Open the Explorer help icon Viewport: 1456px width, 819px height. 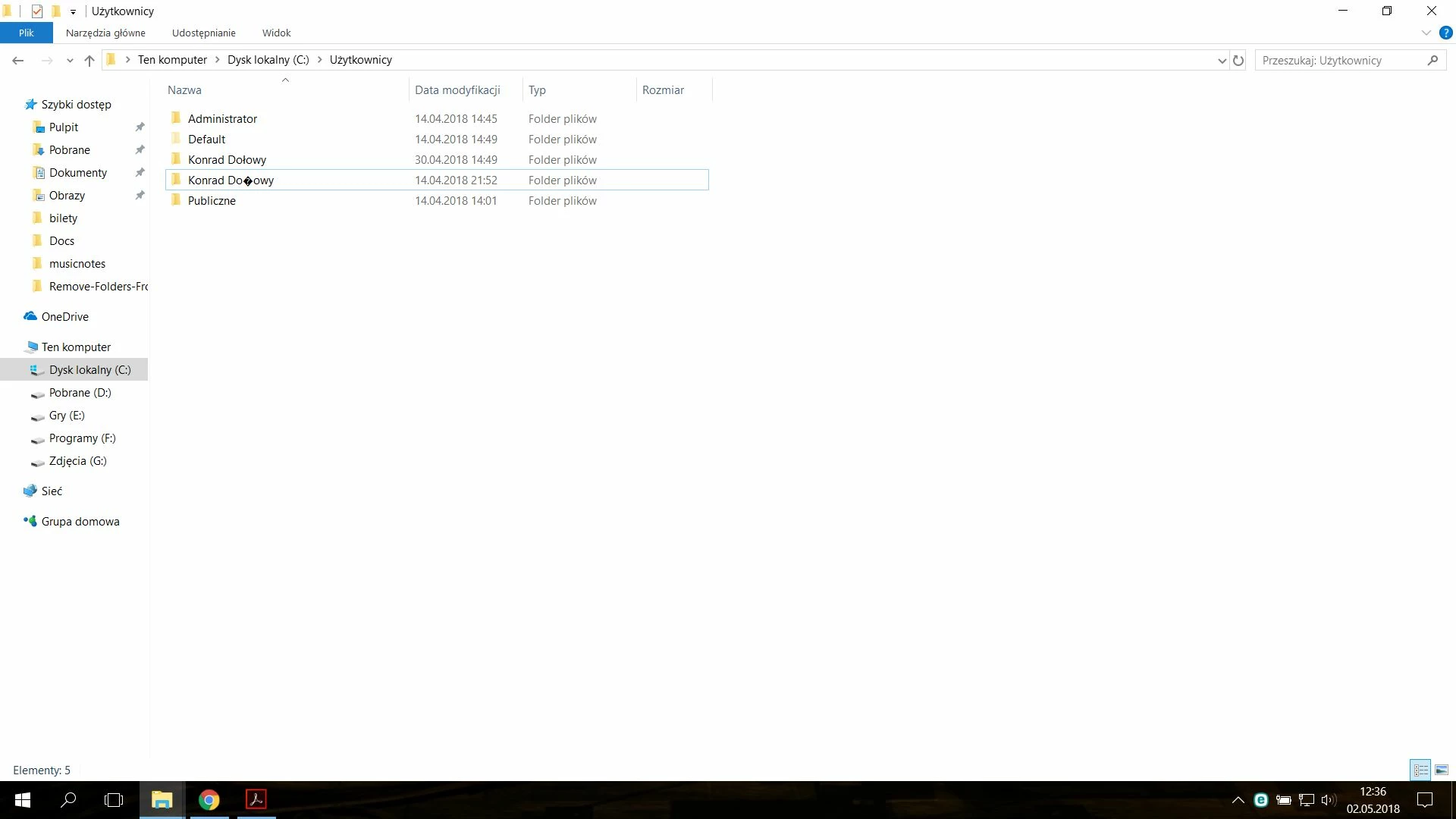[1445, 33]
